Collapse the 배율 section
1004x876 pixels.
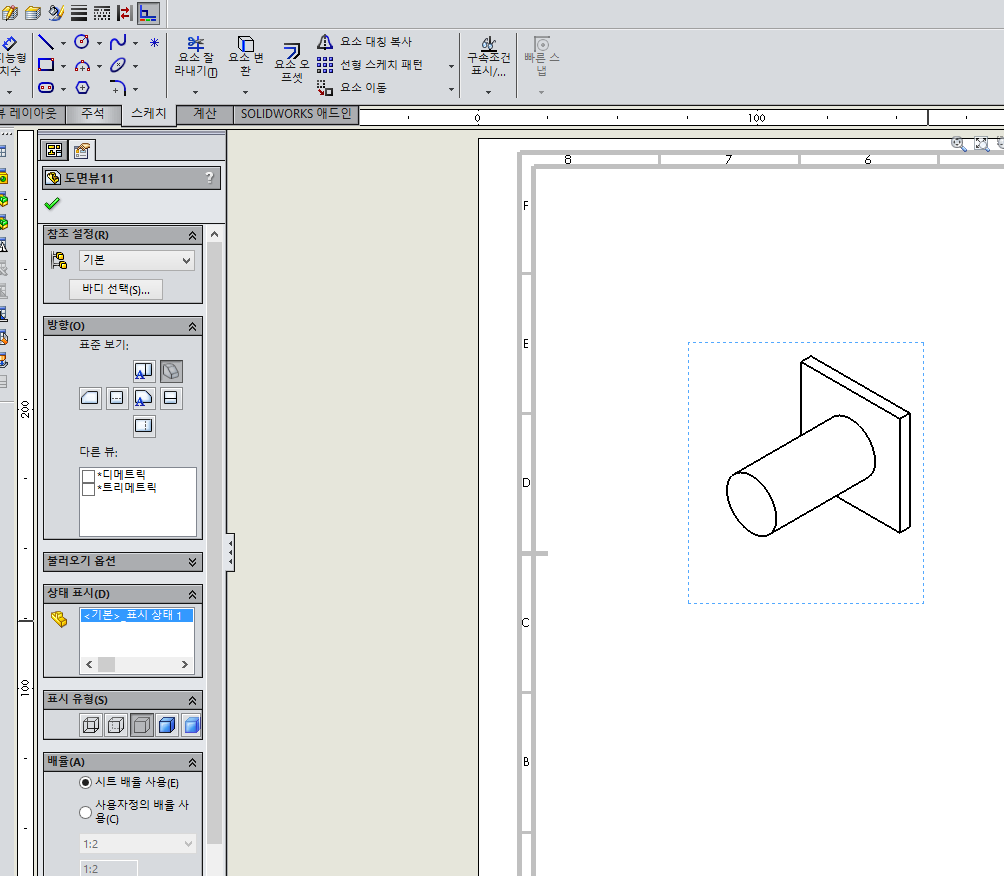(x=192, y=763)
